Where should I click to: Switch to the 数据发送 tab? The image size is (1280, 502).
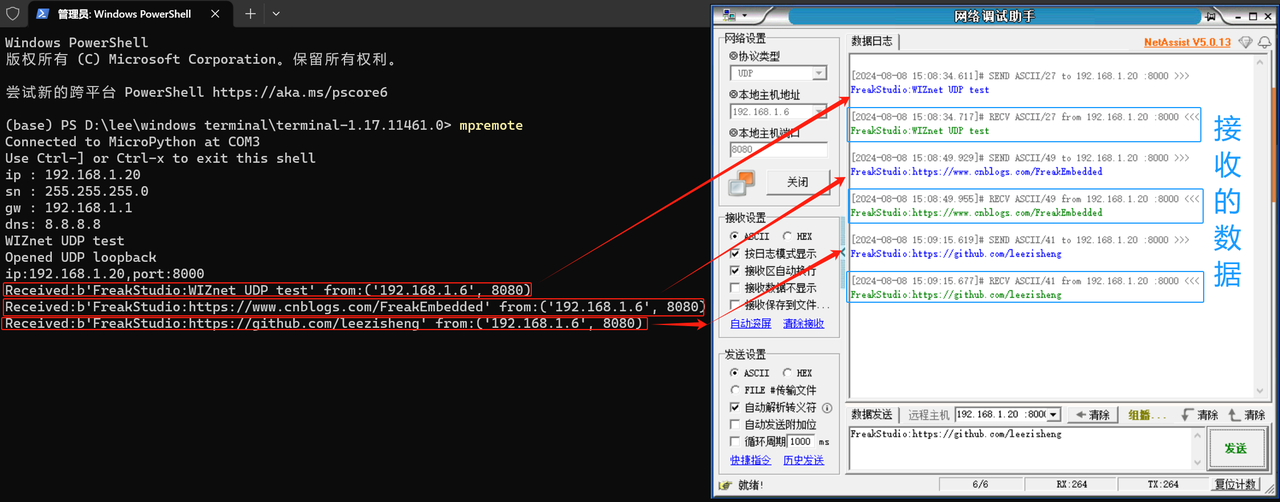[871, 414]
